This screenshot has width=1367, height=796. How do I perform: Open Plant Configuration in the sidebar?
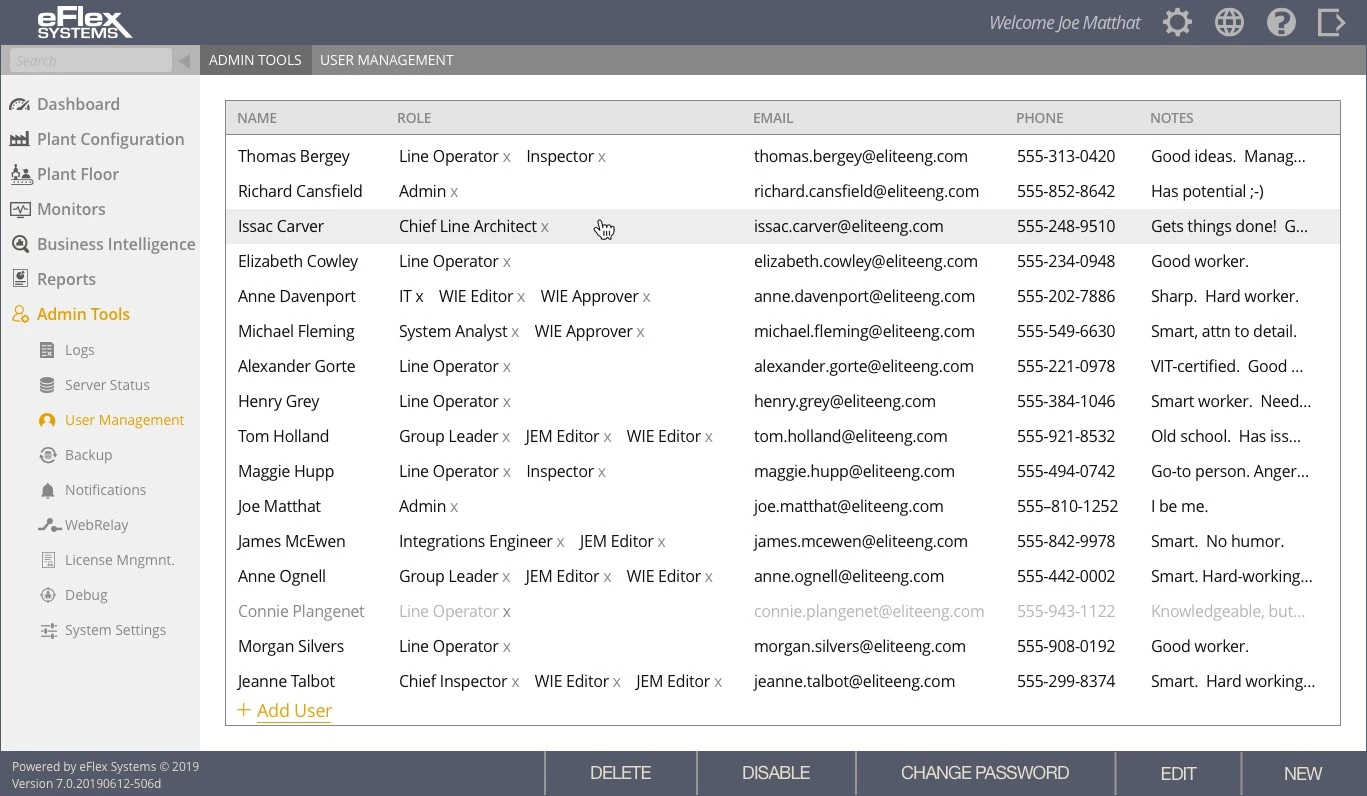click(x=110, y=139)
